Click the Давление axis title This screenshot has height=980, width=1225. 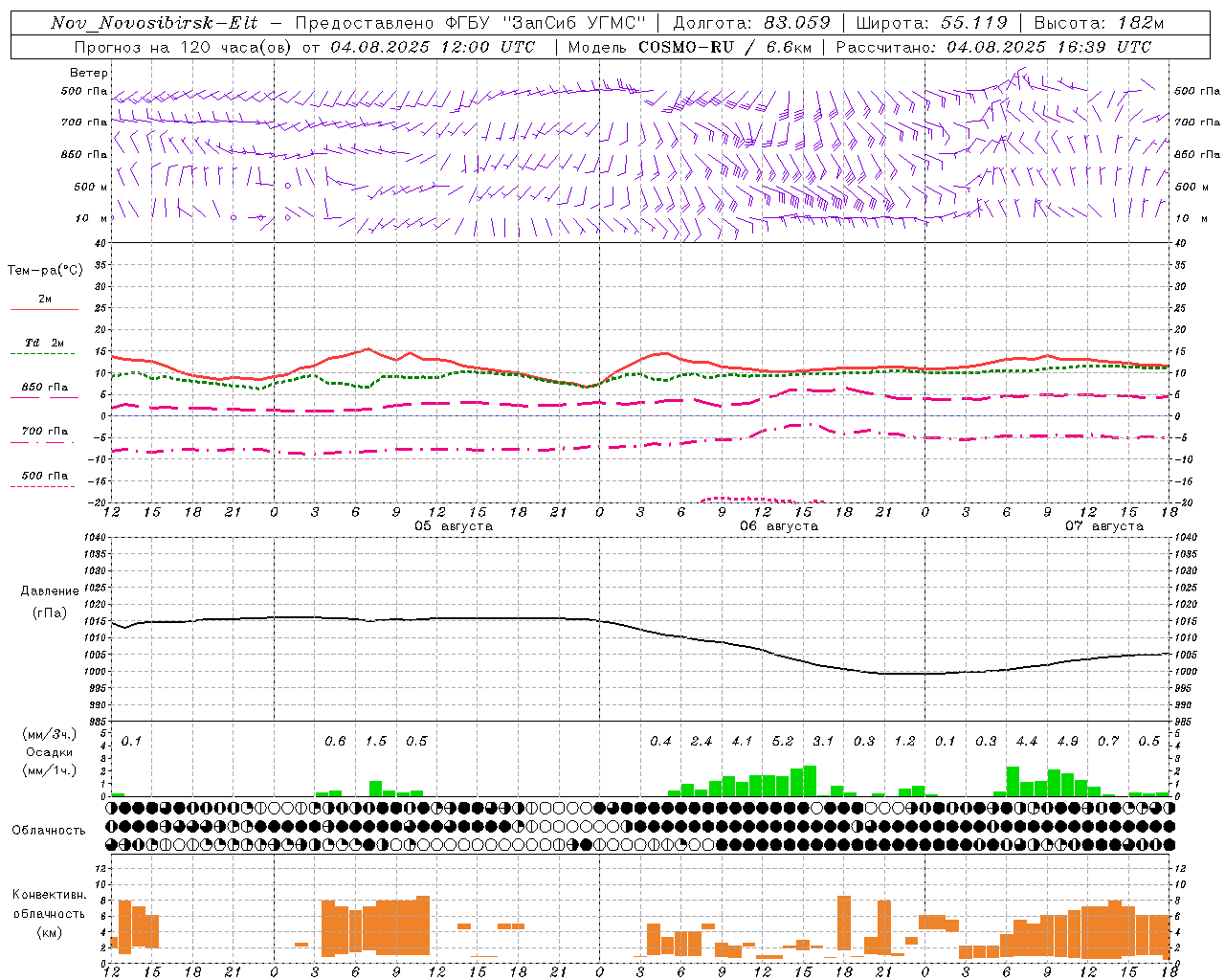click(x=50, y=591)
